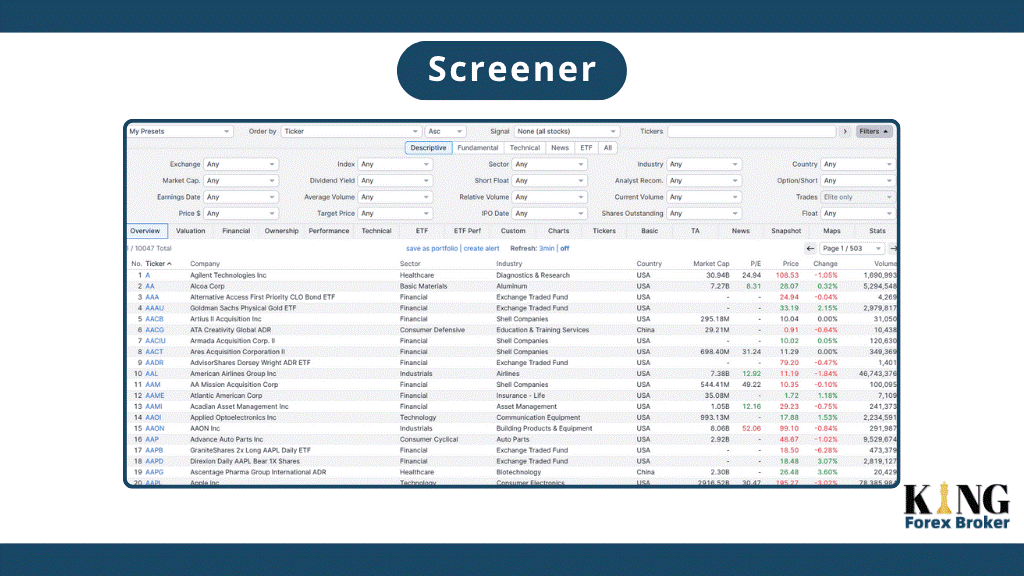Click the Agilent Technologies Inc company name
The height and width of the screenshot is (576, 1024).
click(228, 276)
